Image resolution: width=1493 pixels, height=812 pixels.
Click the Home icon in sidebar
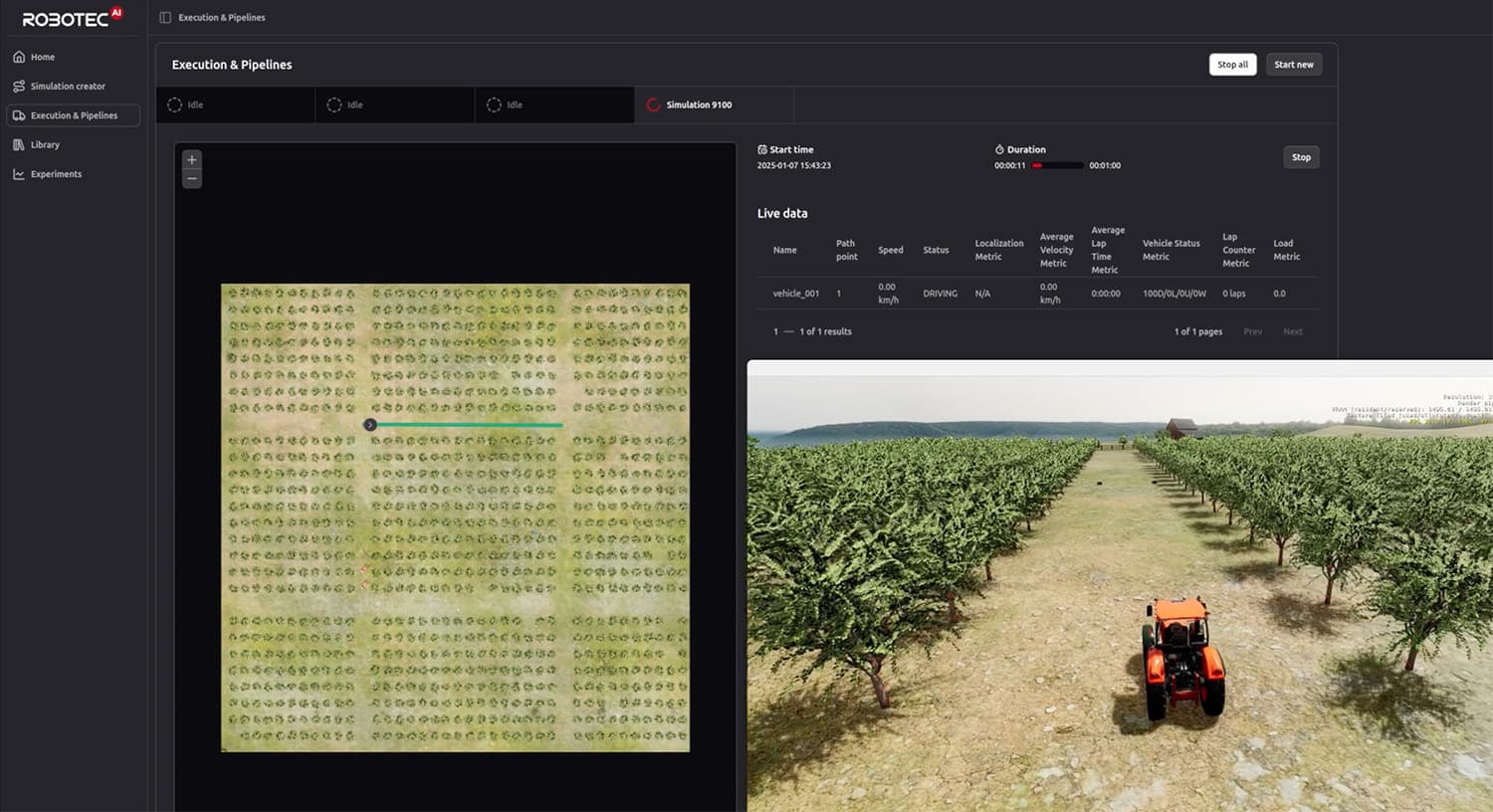pos(19,57)
